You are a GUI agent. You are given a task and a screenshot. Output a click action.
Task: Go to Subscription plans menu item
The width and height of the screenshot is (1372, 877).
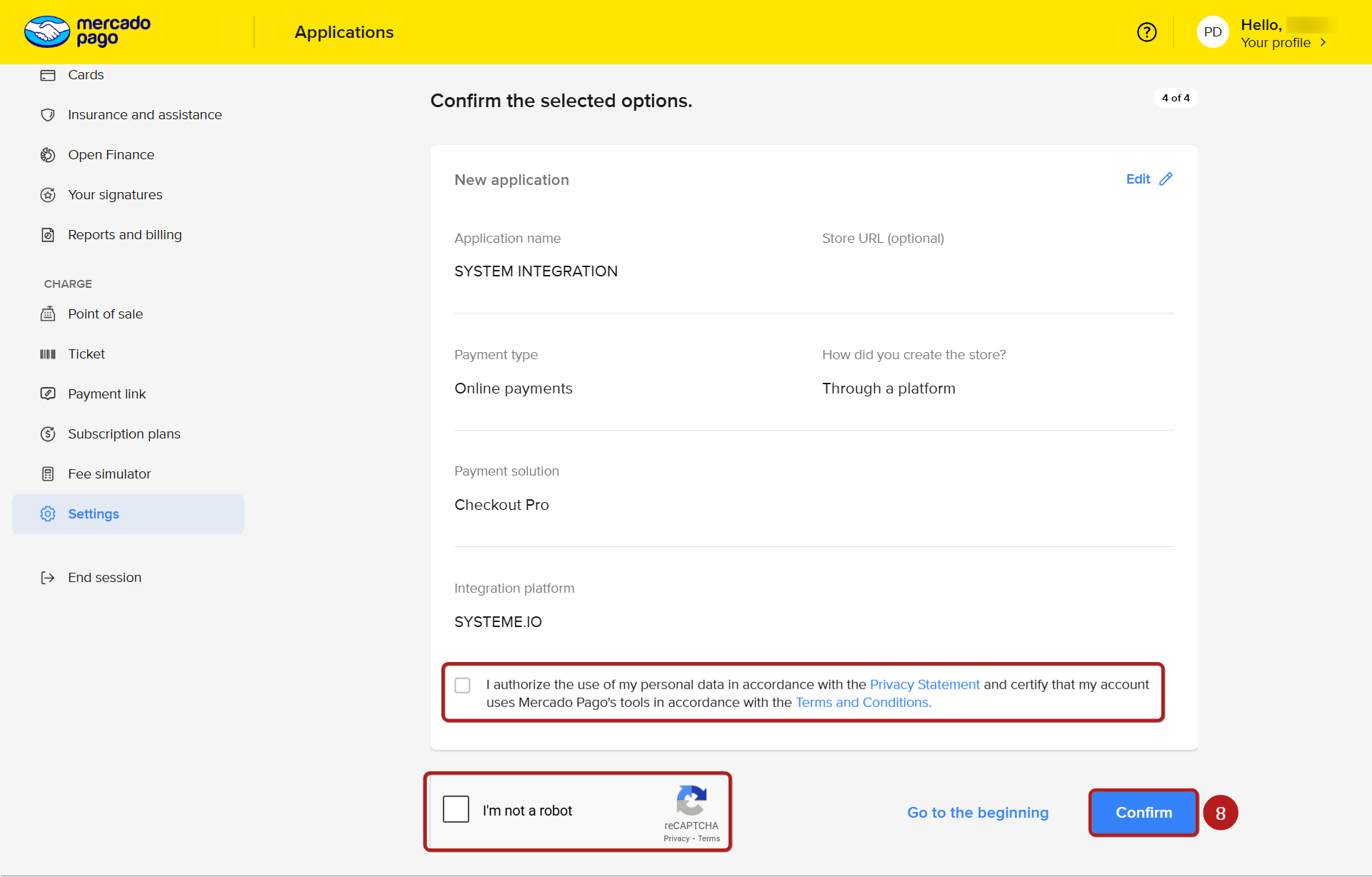click(x=124, y=434)
